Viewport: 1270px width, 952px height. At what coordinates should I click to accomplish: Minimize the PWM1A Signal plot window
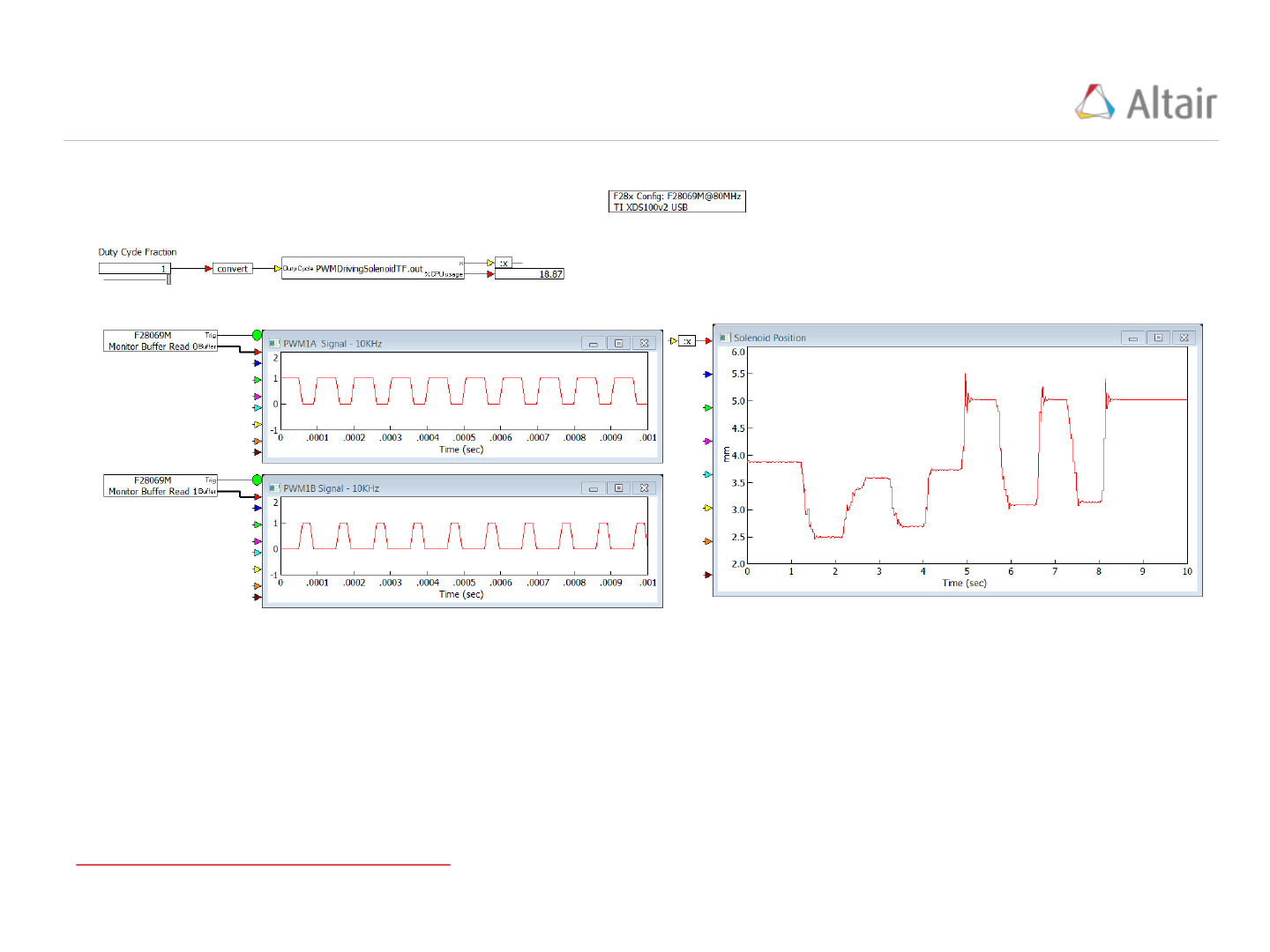594,344
